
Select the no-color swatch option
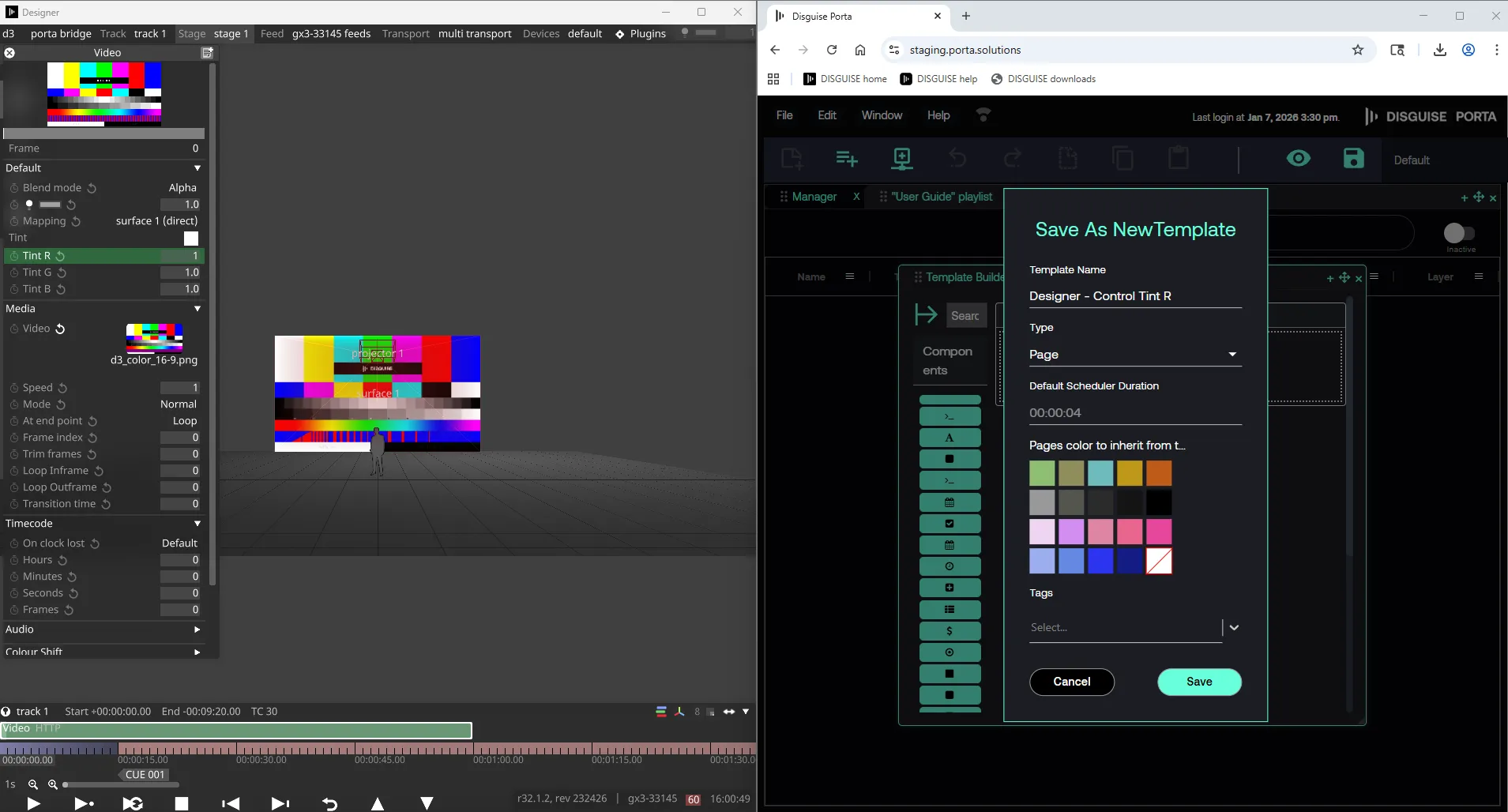pyautogui.click(x=1159, y=561)
